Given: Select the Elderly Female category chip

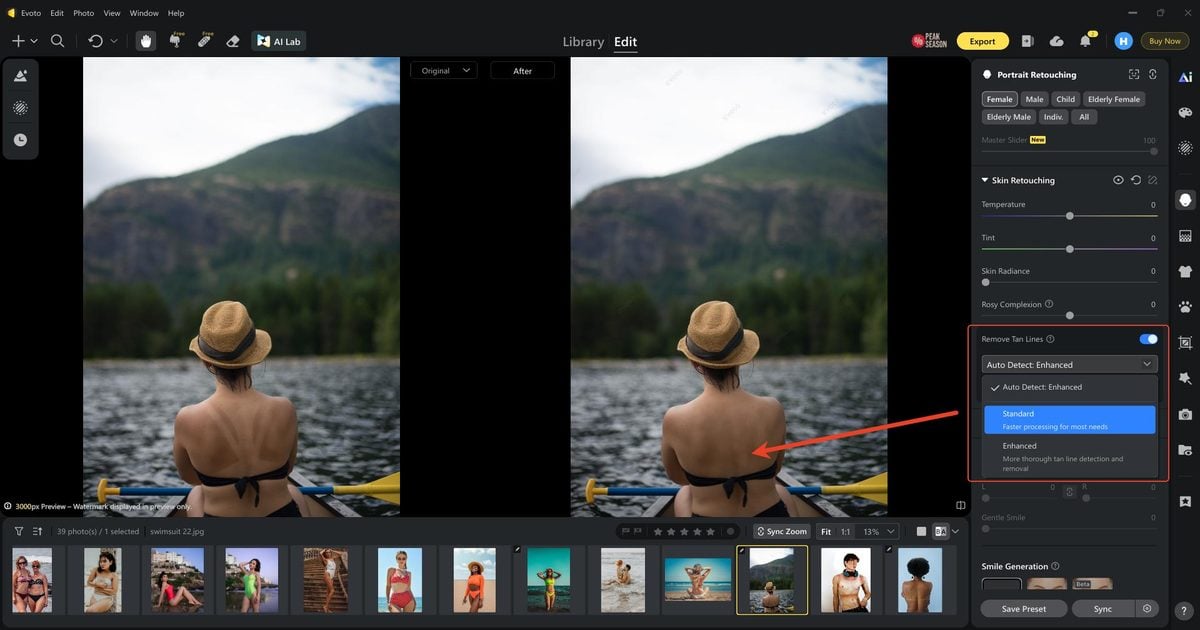Looking at the screenshot, I should tap(1114, 99).
